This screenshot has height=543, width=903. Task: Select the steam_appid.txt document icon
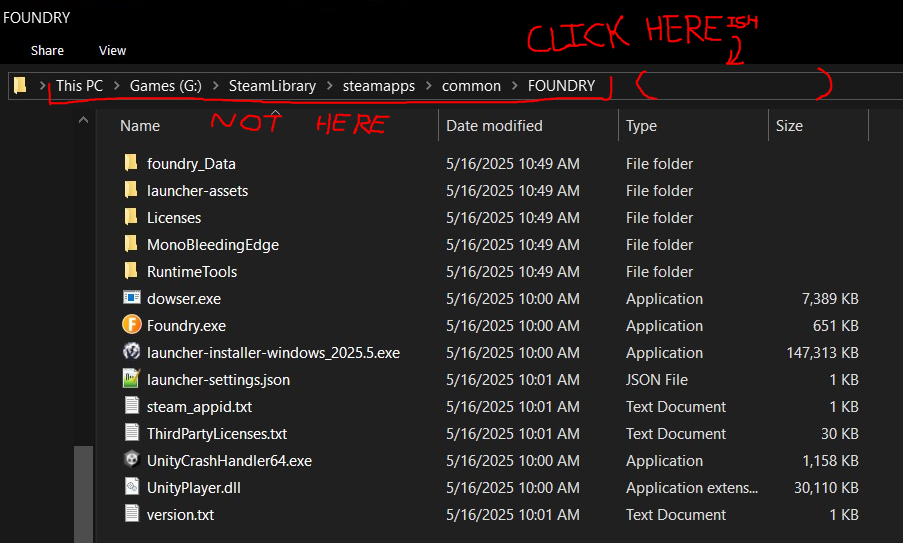[x=132, y=405]
